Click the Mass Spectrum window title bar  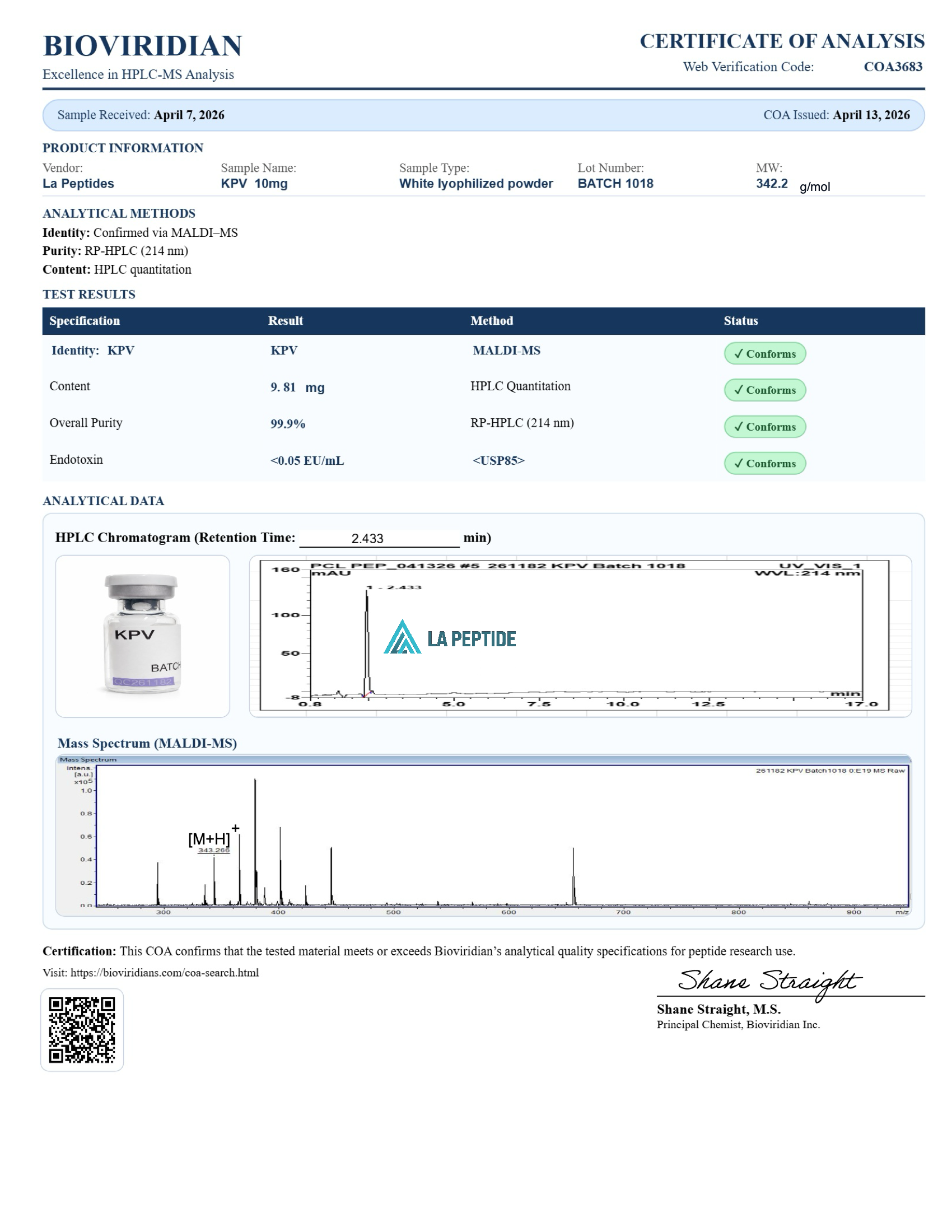point(483,759)
